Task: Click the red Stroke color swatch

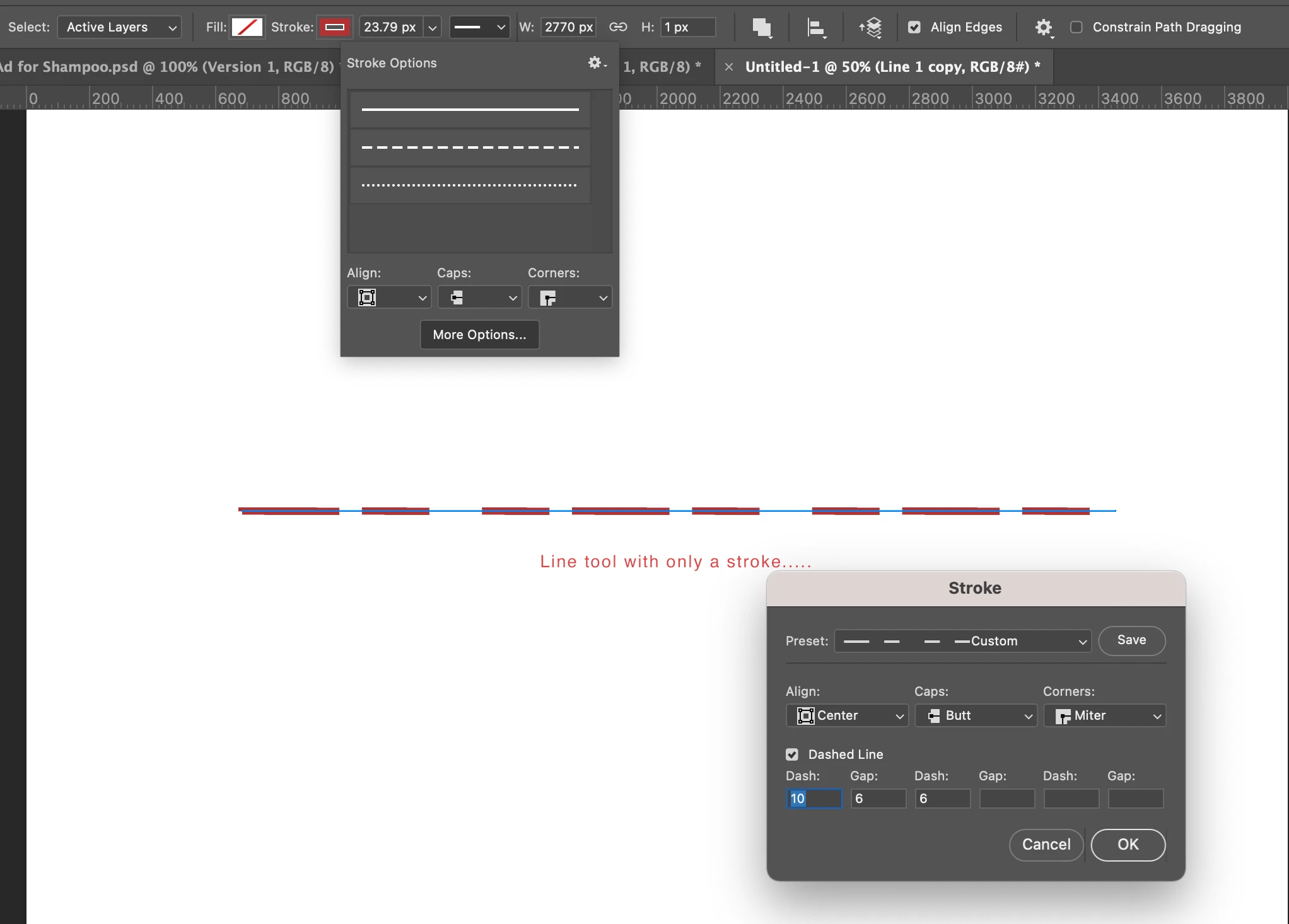Action: click(334, 27)
